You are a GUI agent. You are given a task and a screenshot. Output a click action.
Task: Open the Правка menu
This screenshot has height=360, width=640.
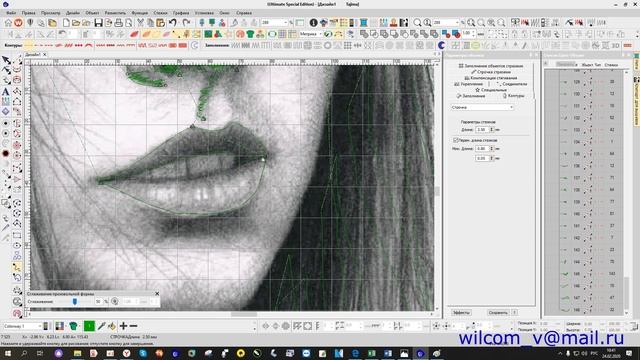pos(29,13)
